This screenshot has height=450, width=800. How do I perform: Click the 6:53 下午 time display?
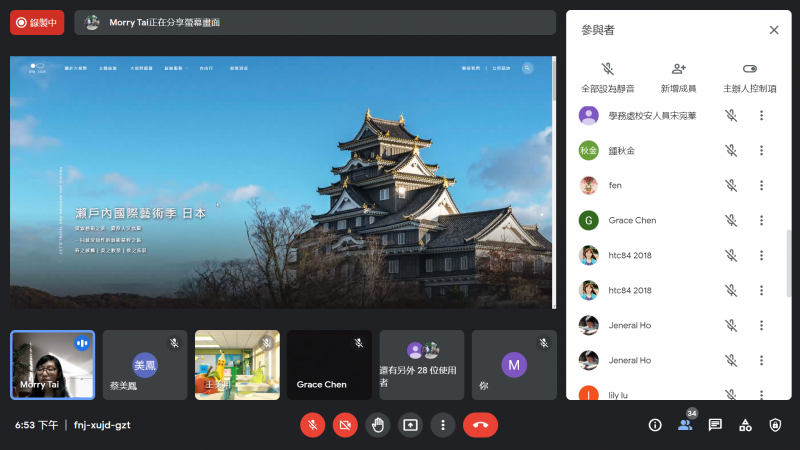[37, 425]
